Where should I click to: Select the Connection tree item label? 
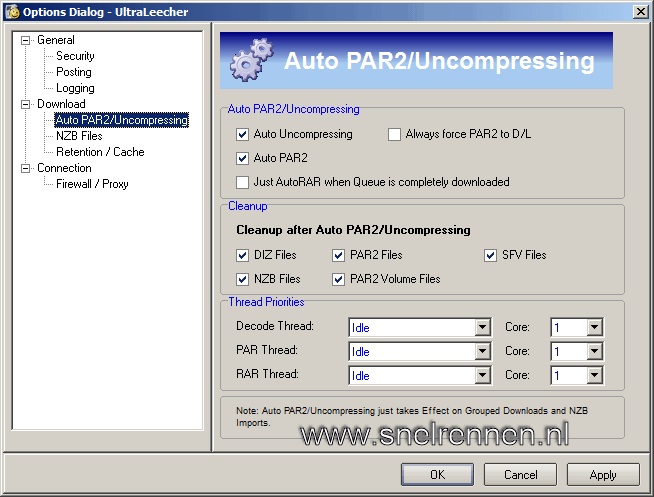click(x=64, y=168)
